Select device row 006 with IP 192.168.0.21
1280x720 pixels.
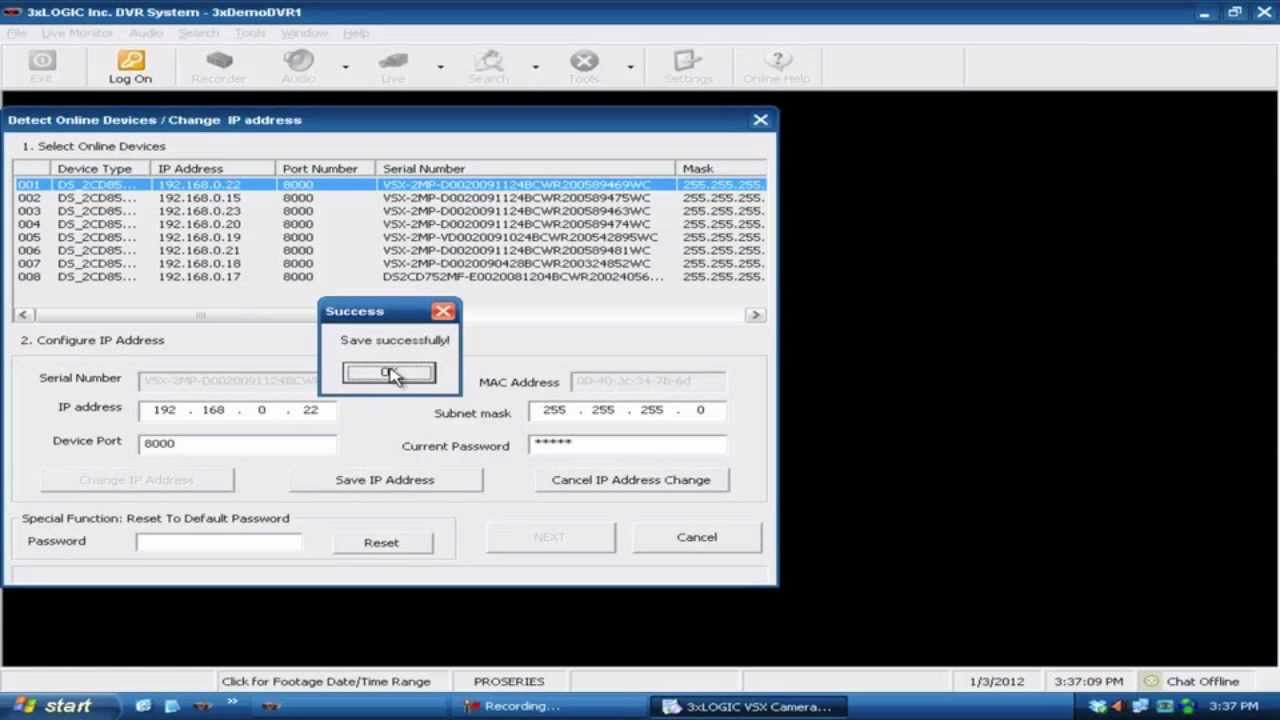[390, 250]
